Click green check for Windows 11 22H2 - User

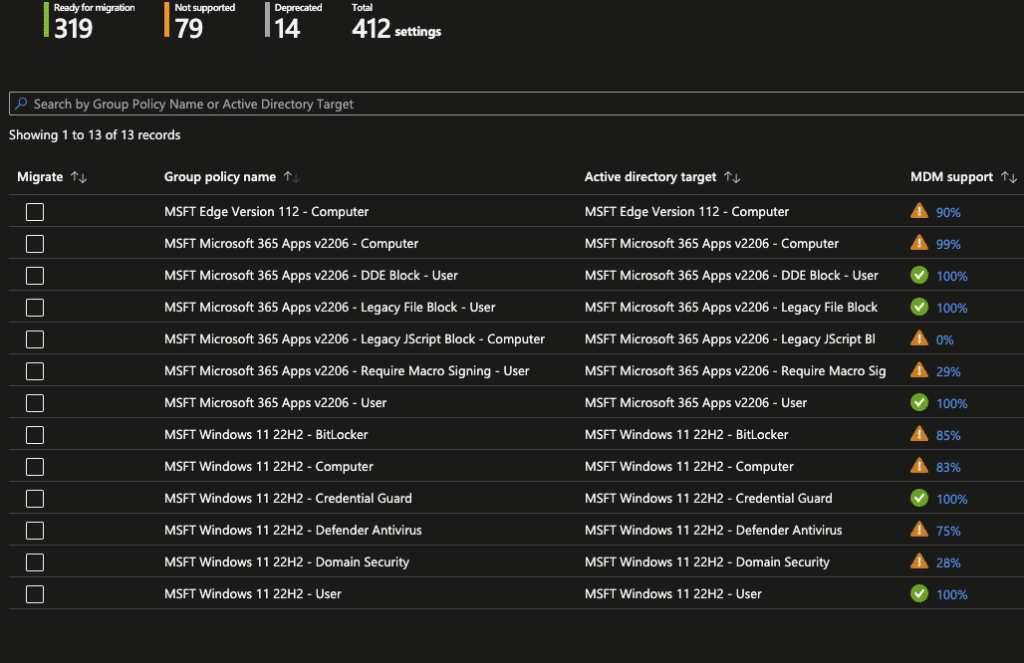coord(919,593)
